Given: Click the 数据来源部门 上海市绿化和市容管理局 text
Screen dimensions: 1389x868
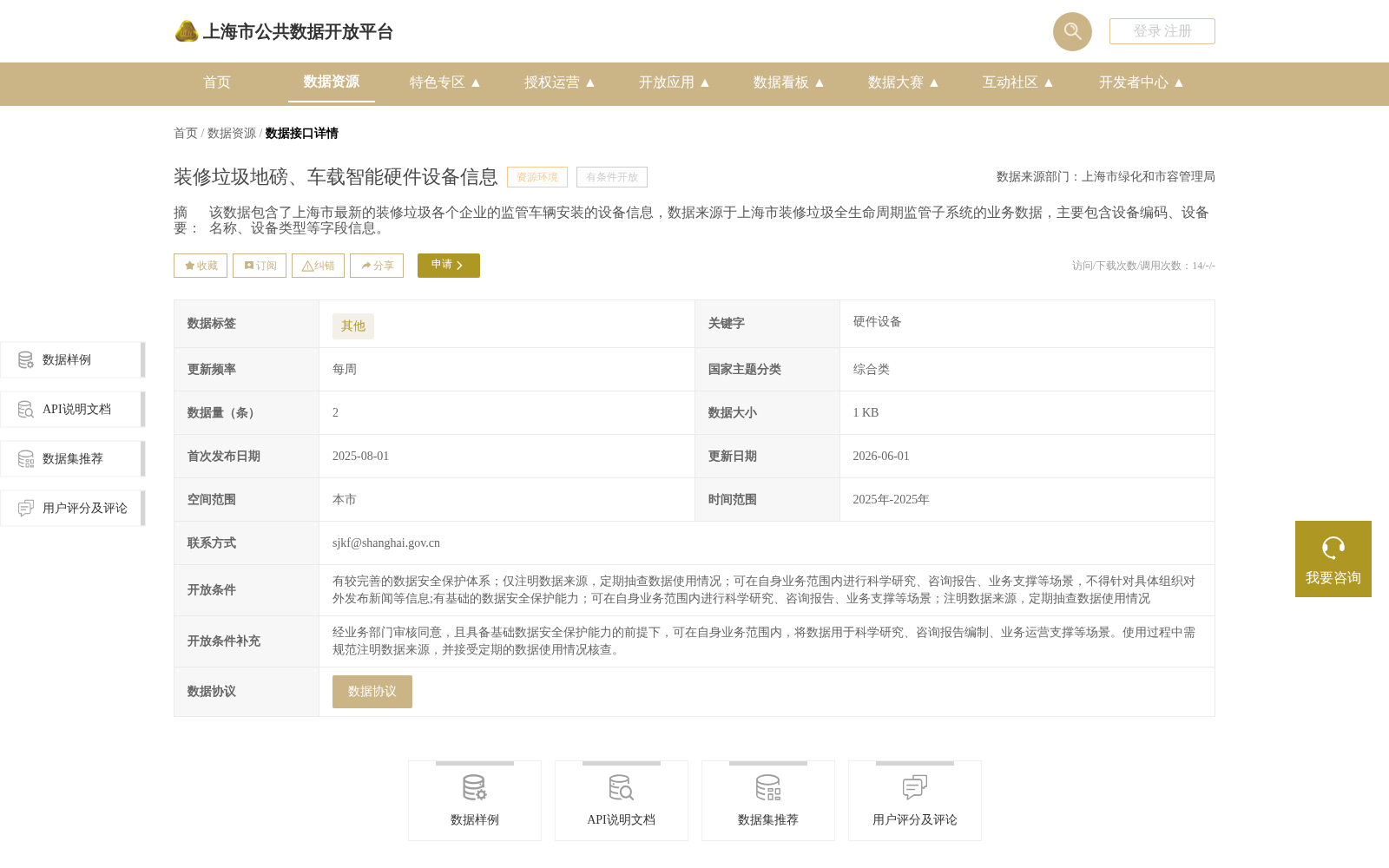Looking at the screenshot, I should pos(1106,177).
